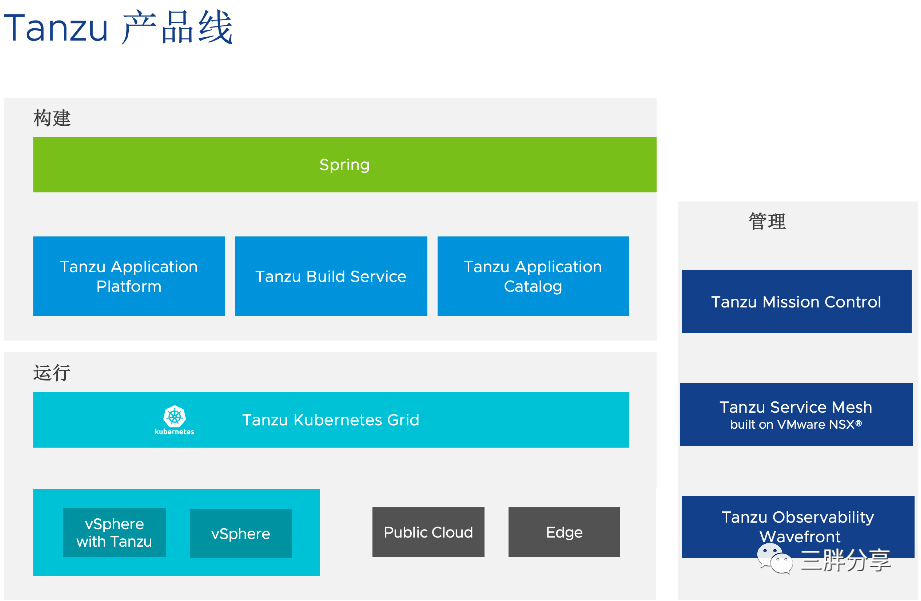Enable the Public Cloud option
The height and width of the screenshot is (601, 921).
click(x=428, y=531)
